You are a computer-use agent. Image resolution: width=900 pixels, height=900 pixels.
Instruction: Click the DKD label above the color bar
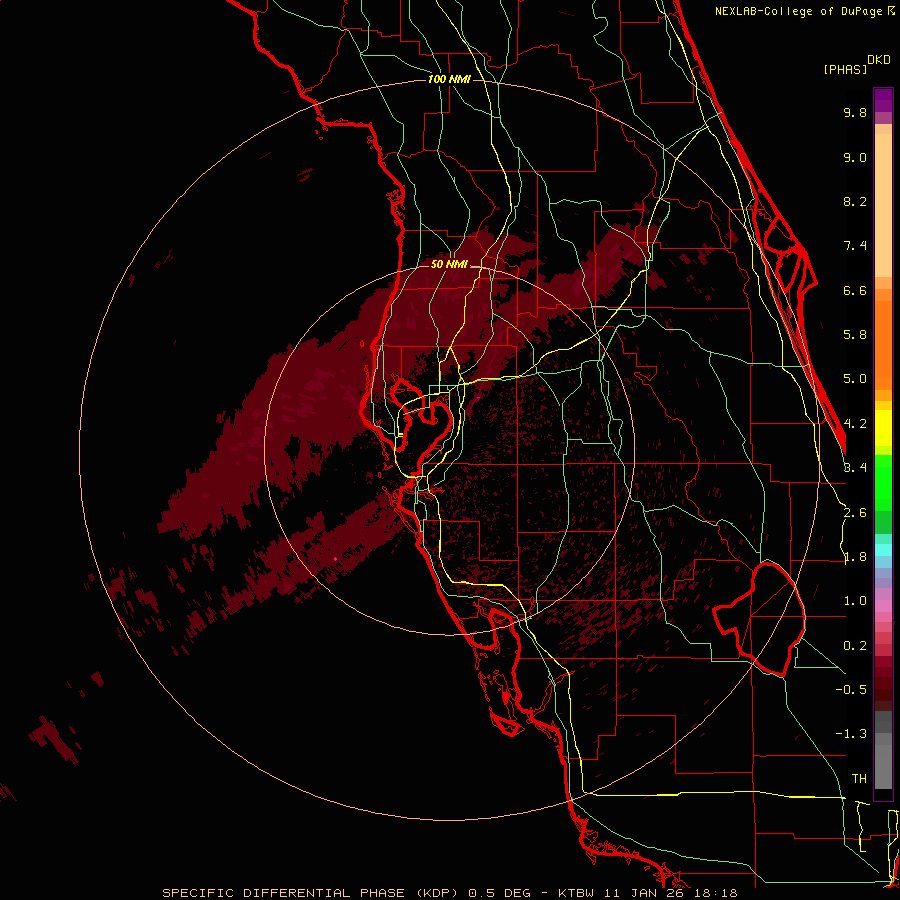[878, 60]
